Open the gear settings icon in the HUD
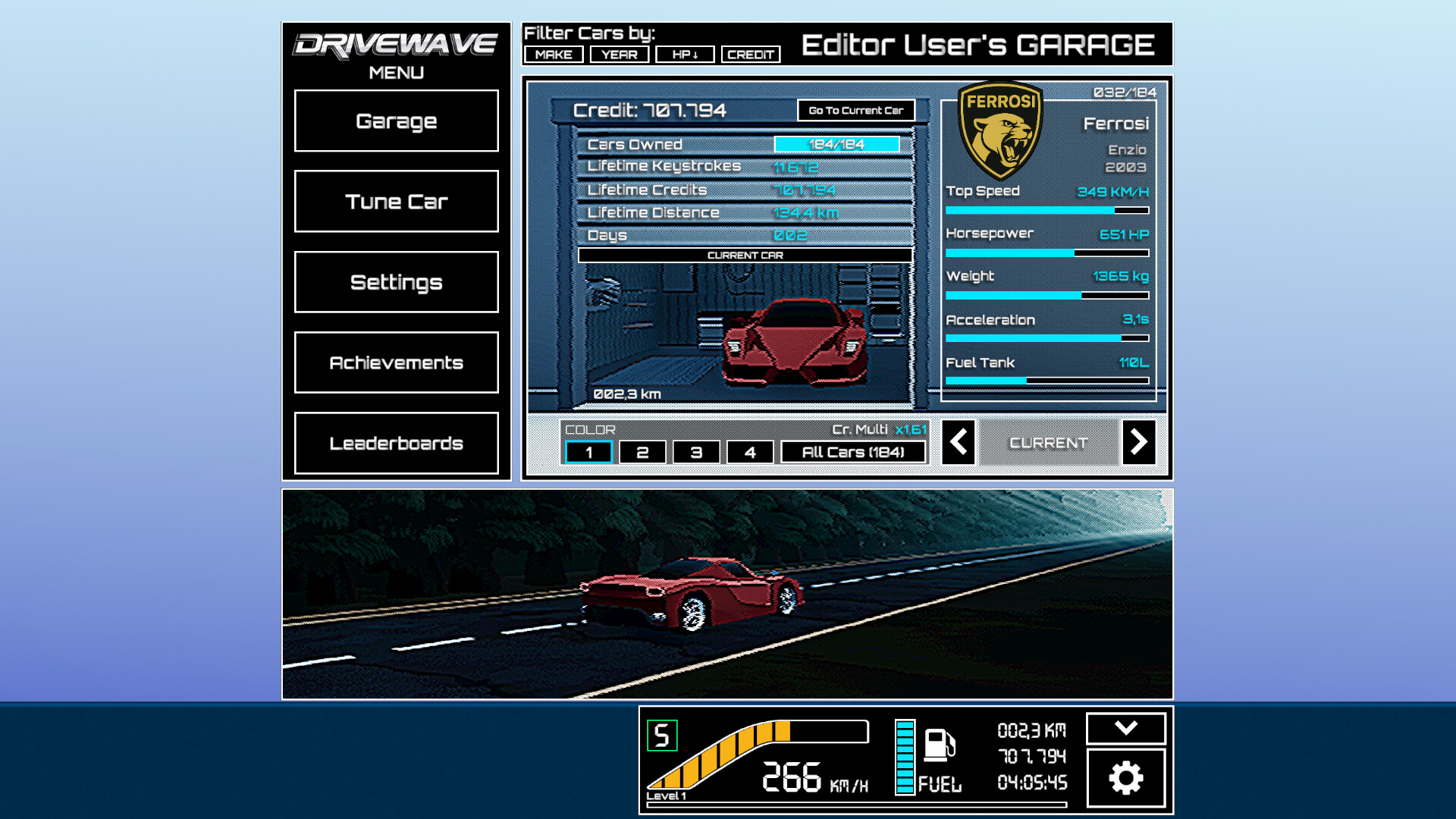 (x=1128, y=777)
